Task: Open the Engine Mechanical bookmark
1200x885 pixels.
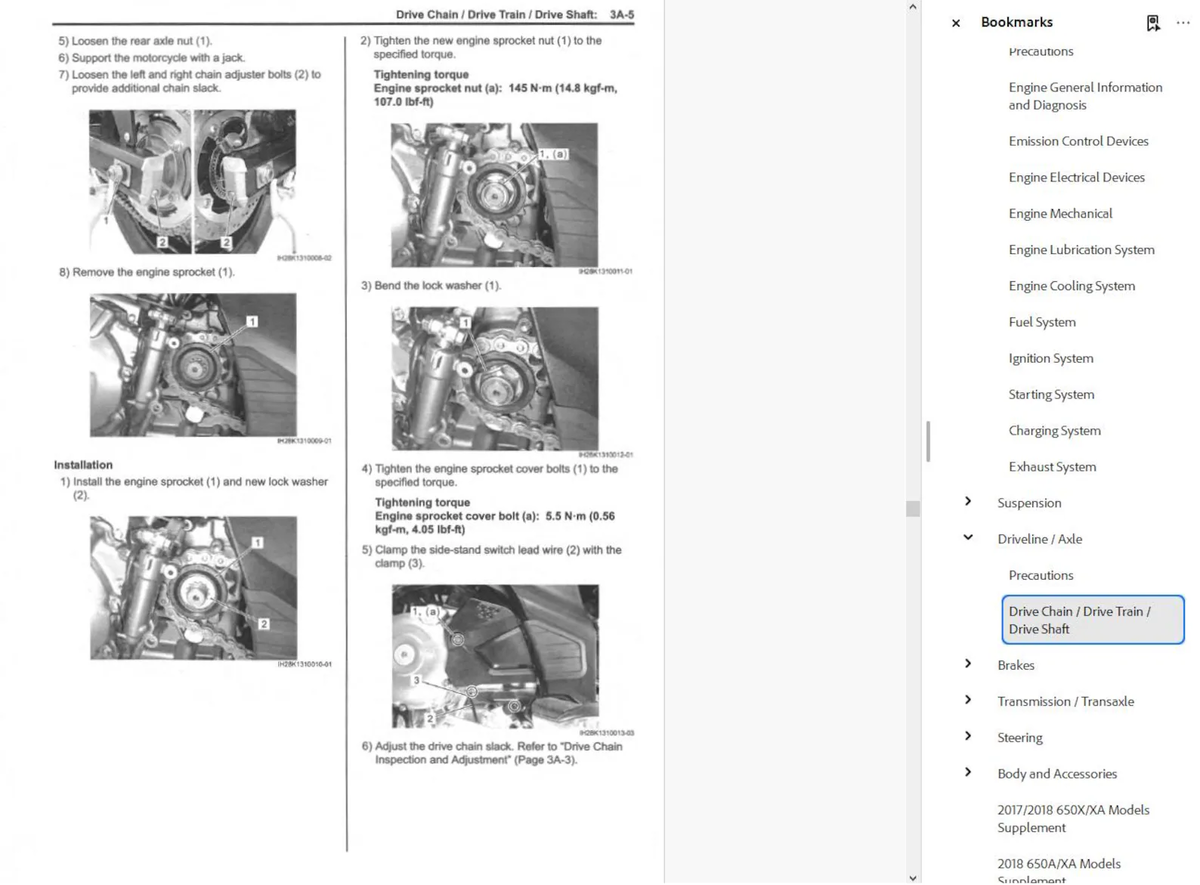Action: 1060,214
